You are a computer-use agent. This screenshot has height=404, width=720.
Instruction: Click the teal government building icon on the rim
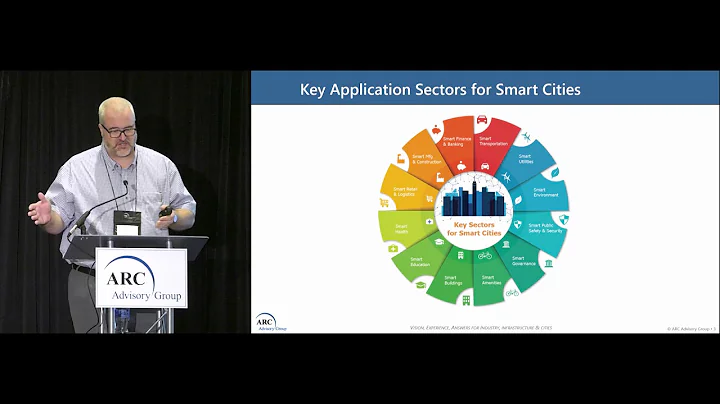click(549, 264)
